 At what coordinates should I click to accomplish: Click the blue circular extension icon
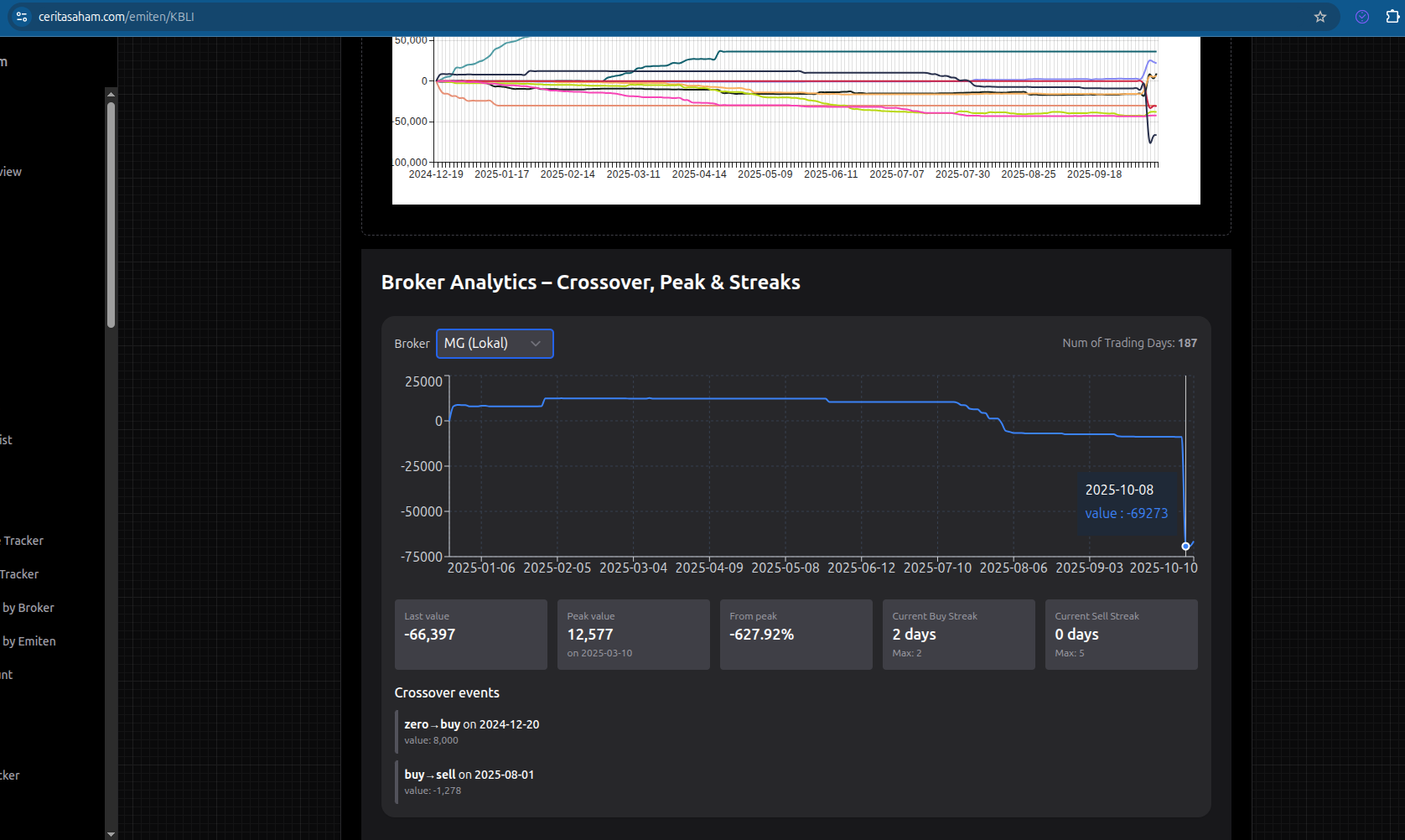[x=1362, y=17]
